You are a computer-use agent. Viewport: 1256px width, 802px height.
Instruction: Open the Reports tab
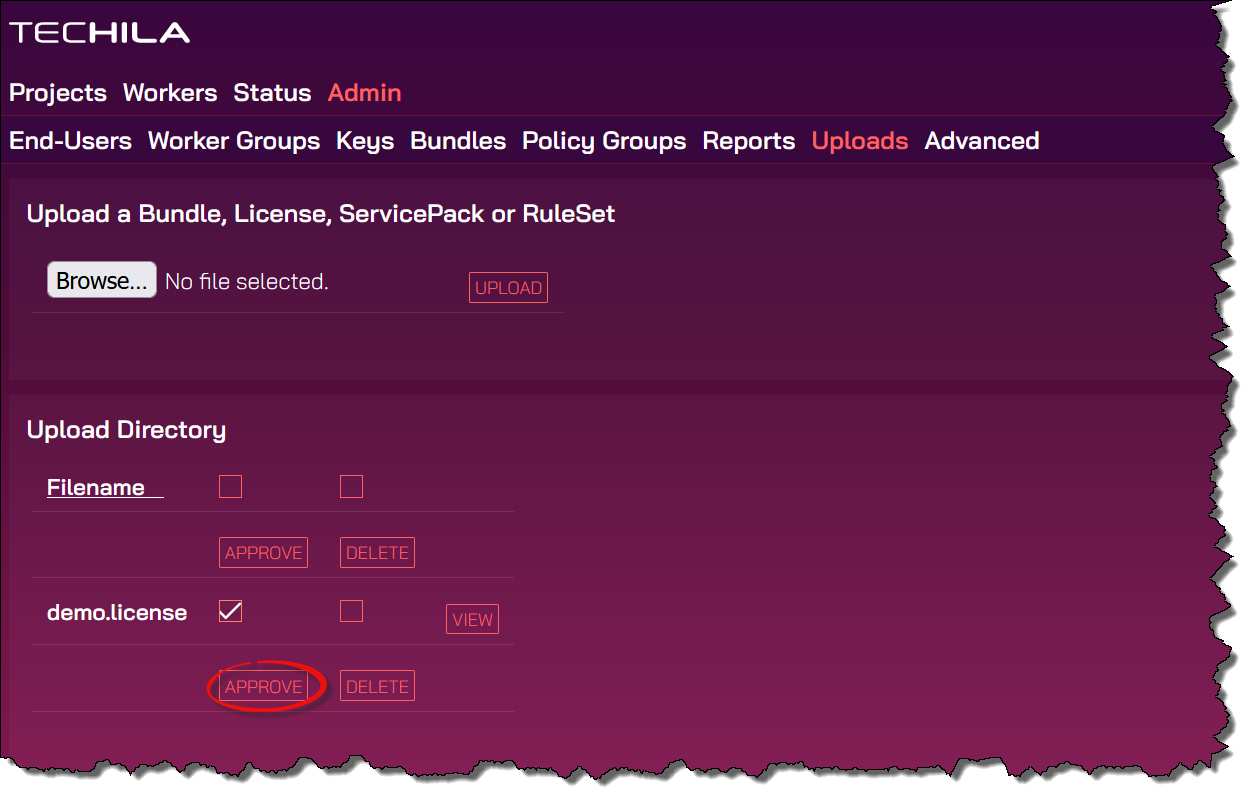tap(749, 141)
